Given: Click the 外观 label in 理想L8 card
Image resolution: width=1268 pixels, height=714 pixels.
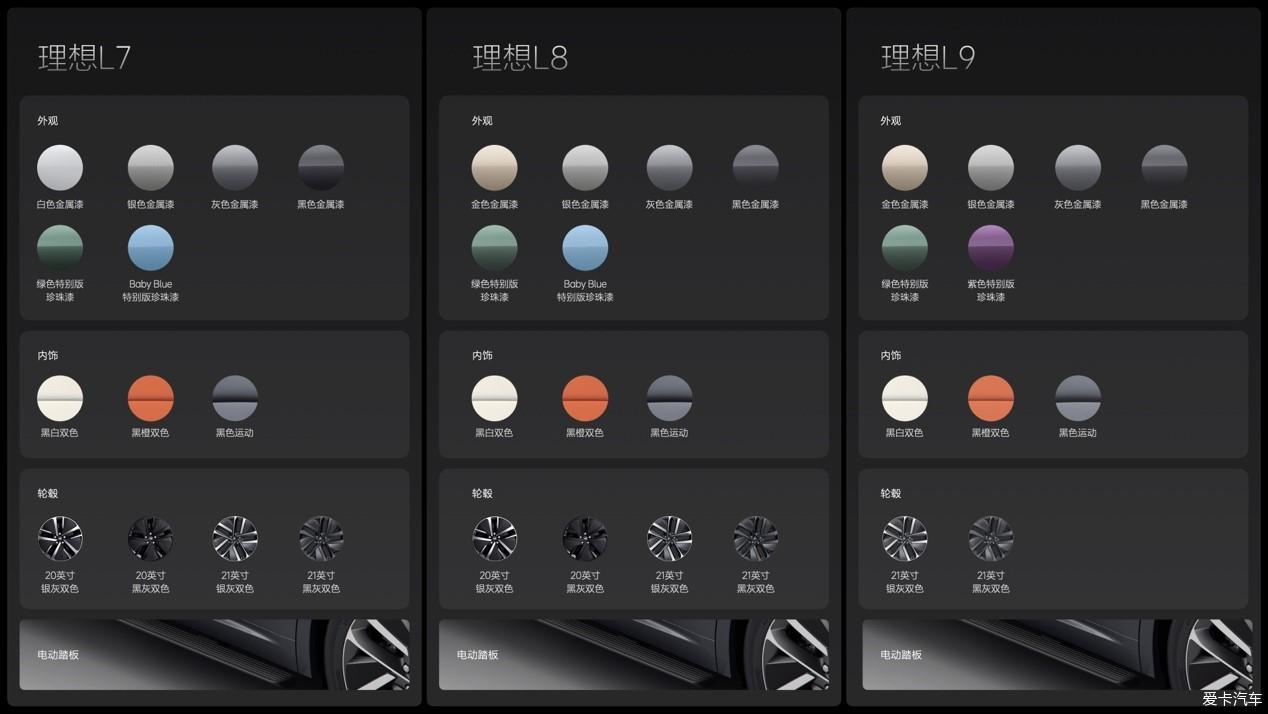Looking at the screenshot, I should 482,121.
